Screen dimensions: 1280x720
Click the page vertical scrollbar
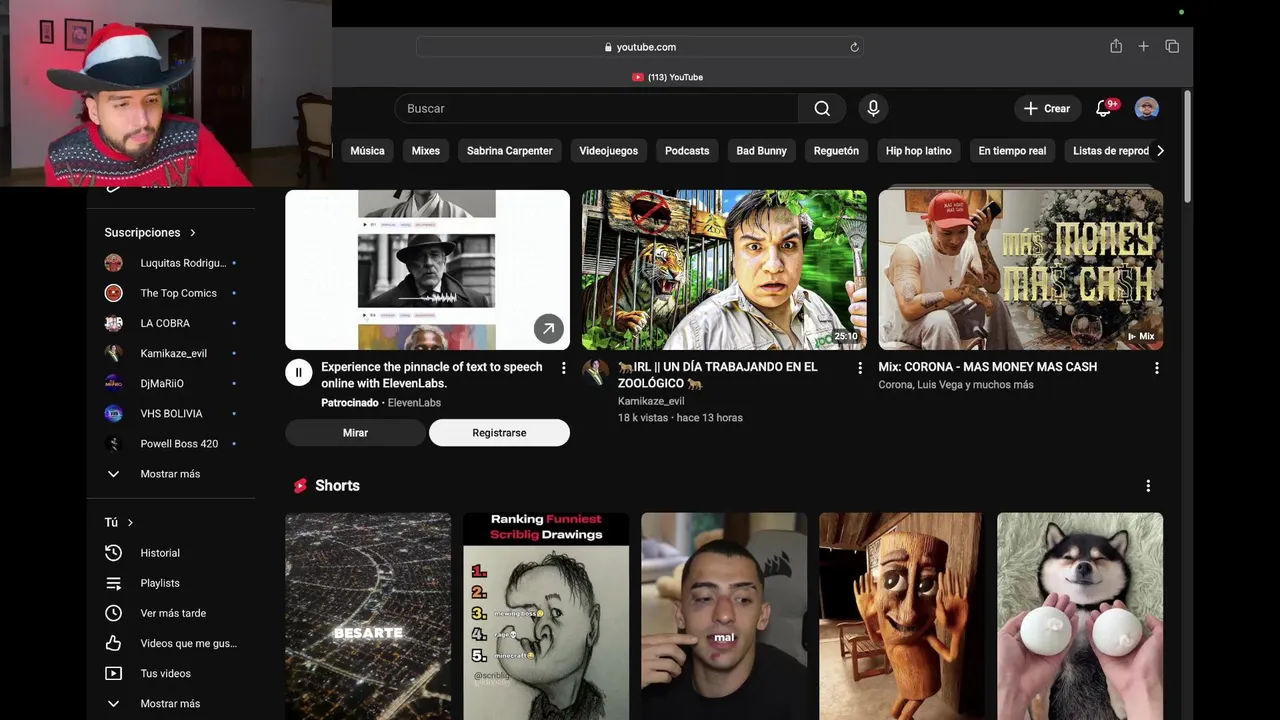(x=1187, y=145)
